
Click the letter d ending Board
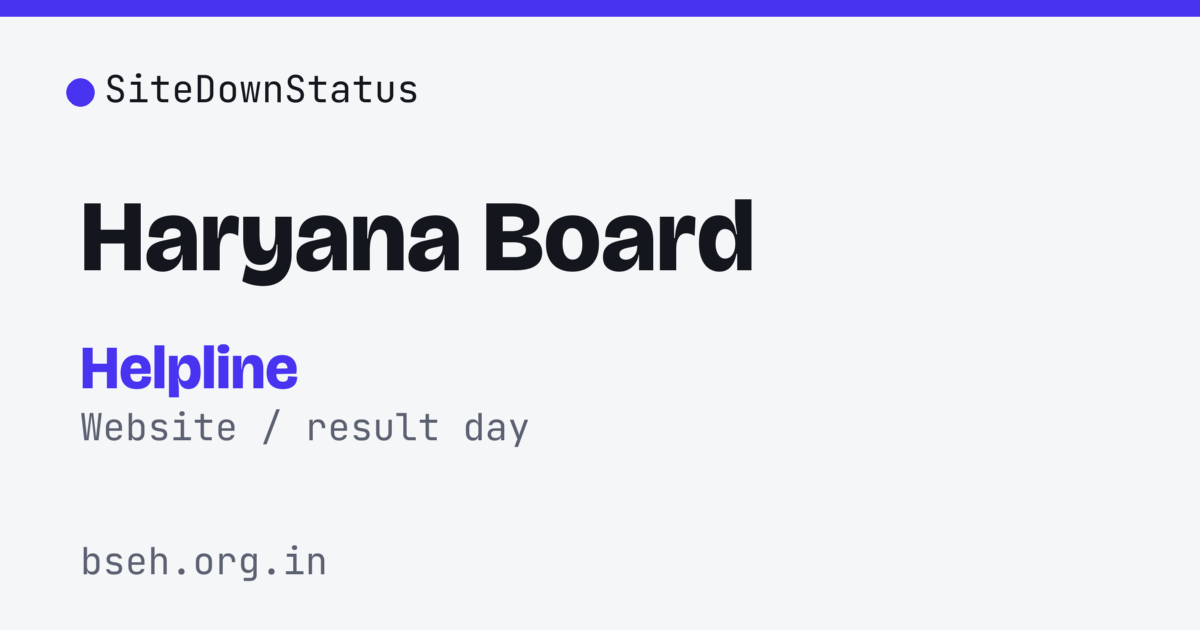pos(725,237)
